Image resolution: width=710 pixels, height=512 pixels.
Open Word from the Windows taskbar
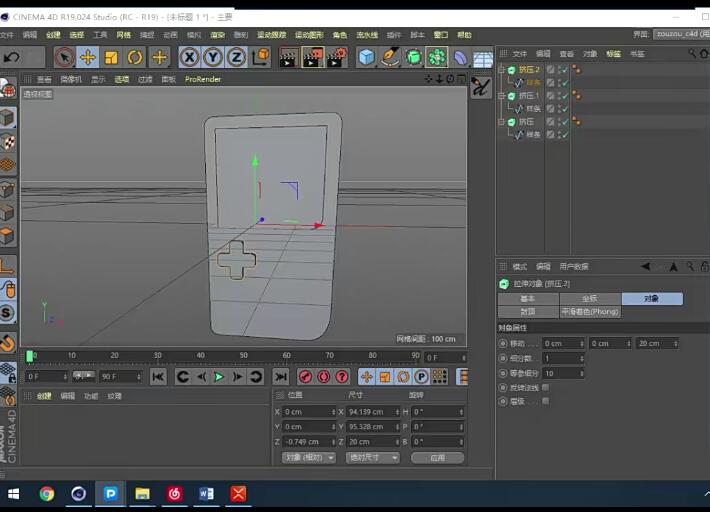click(206, 494)
